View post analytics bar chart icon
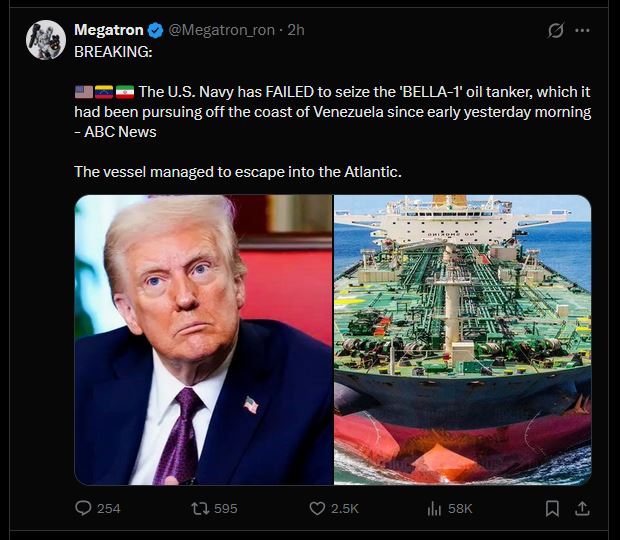620x540 pixels. pyautogui.click(x=434, y=508)
